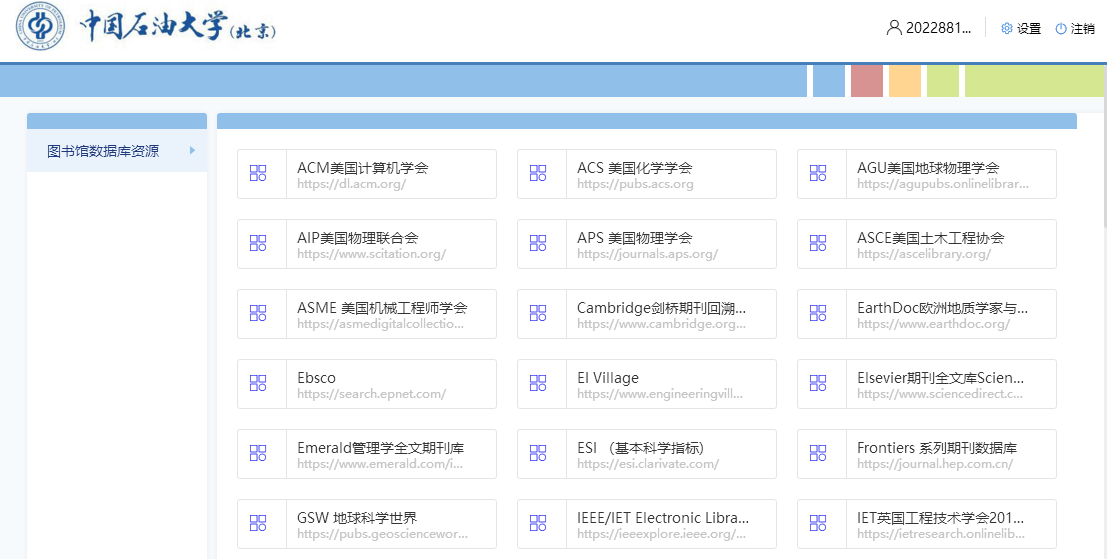This screenshot has height=559, width=1107.
Task: Select 图书馆数据库资源 in the left sidebar
Action: point(103,152)
